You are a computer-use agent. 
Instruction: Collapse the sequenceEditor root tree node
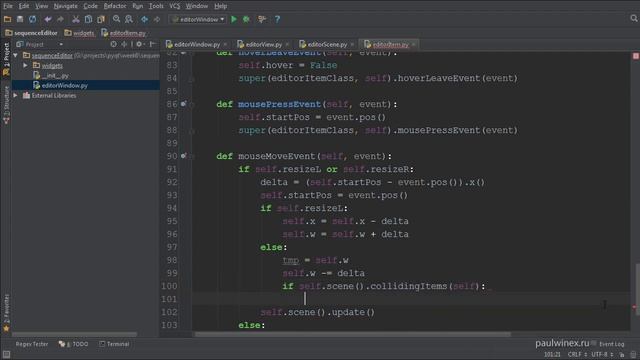pos(16,55)
